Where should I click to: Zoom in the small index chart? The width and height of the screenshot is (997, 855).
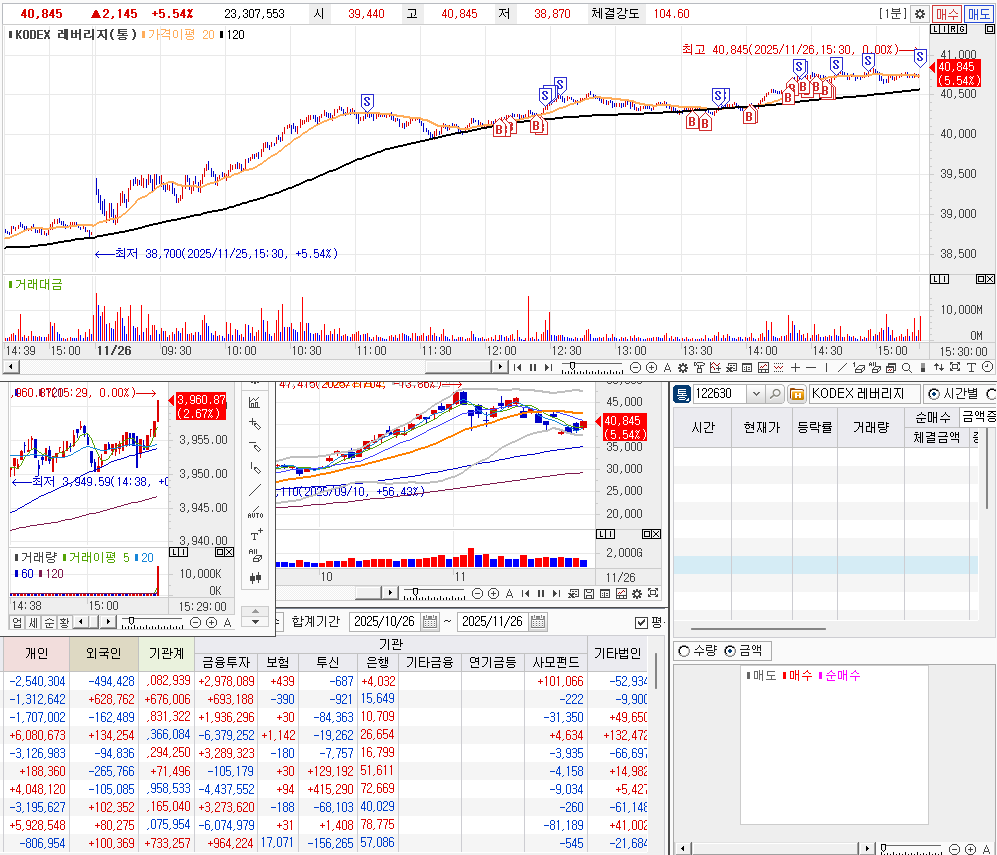211,623
